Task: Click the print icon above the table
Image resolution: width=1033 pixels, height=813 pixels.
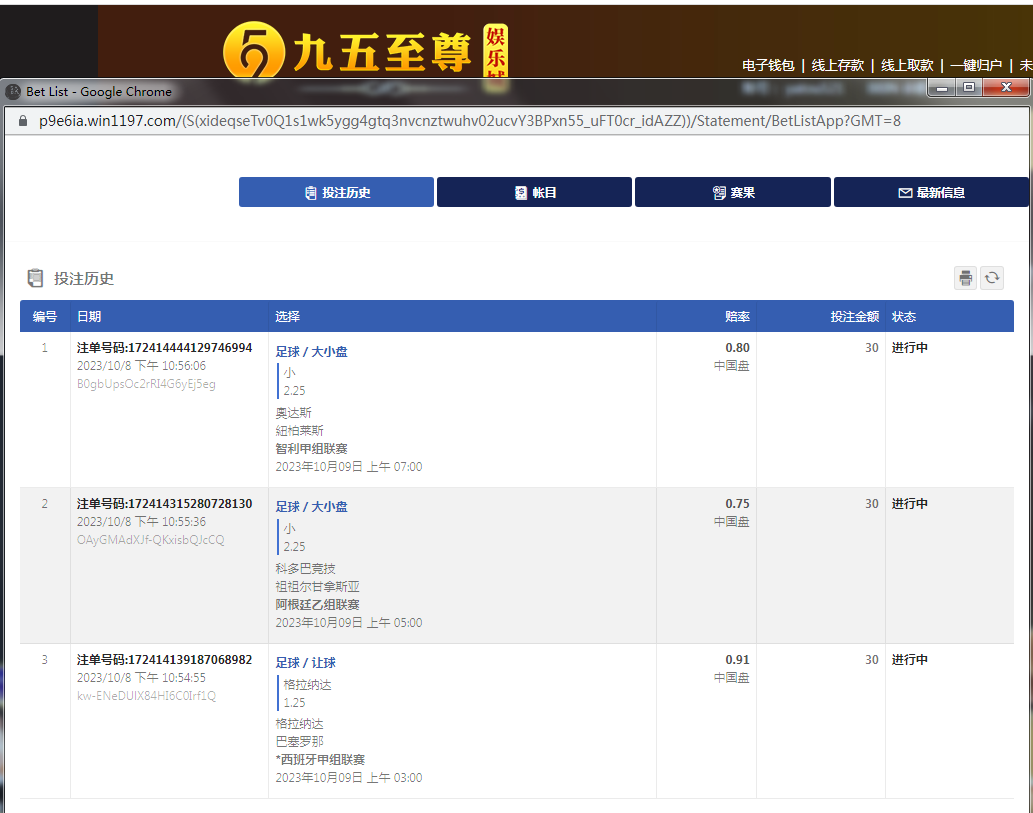Action: point(965,278)
